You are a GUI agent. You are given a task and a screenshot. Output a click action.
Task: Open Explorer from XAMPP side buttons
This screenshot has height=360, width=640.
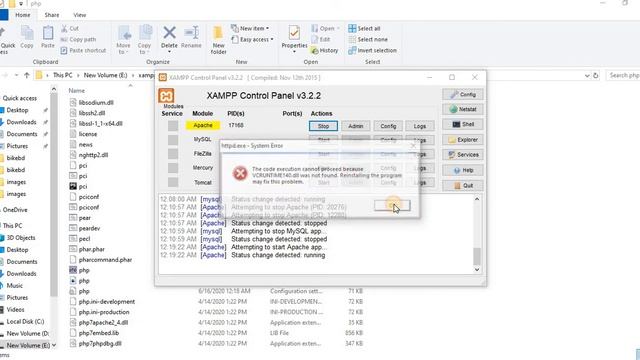click(x=463, y=140)
